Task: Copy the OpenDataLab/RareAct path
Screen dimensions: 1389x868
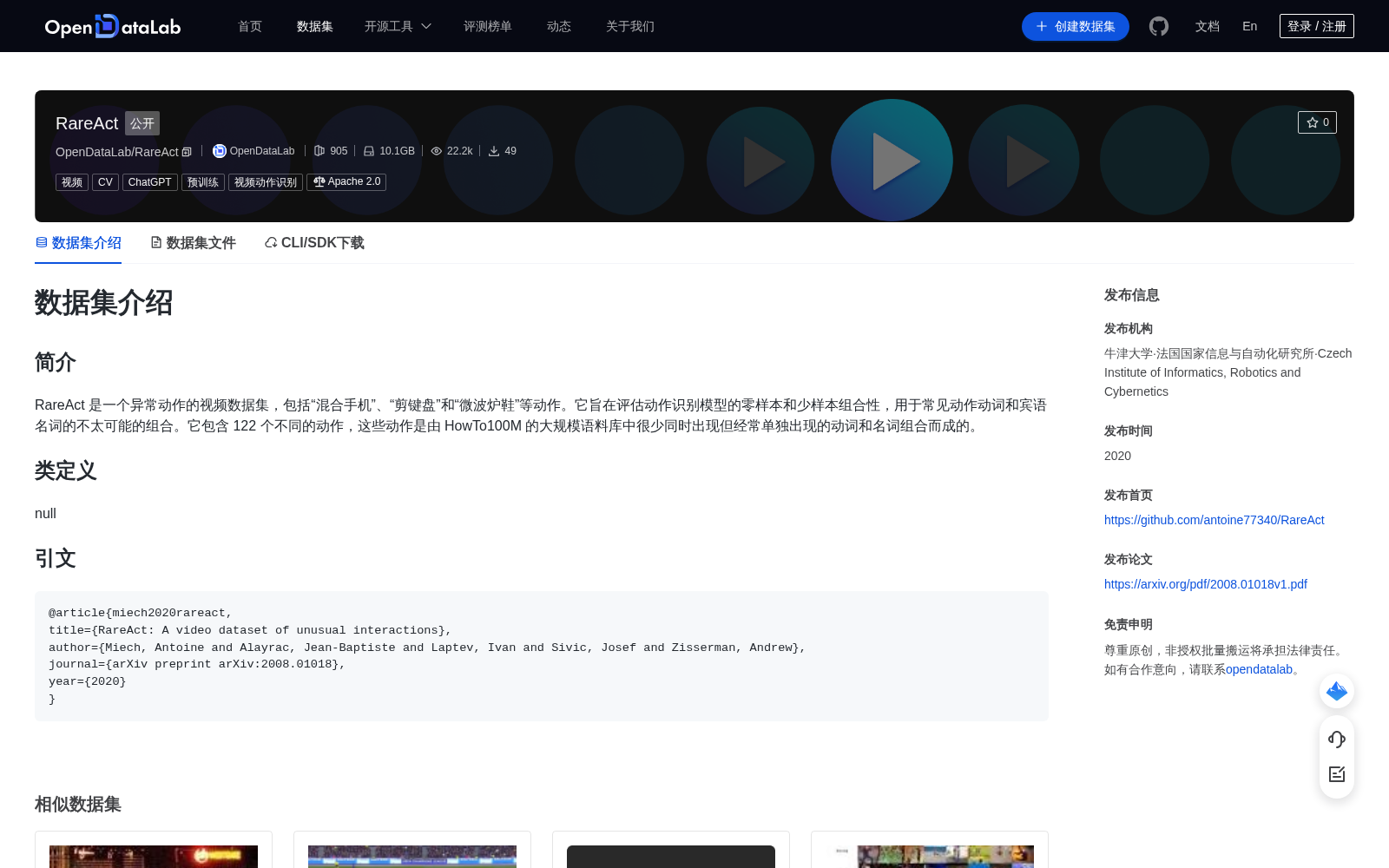Action: click(187, 152)
